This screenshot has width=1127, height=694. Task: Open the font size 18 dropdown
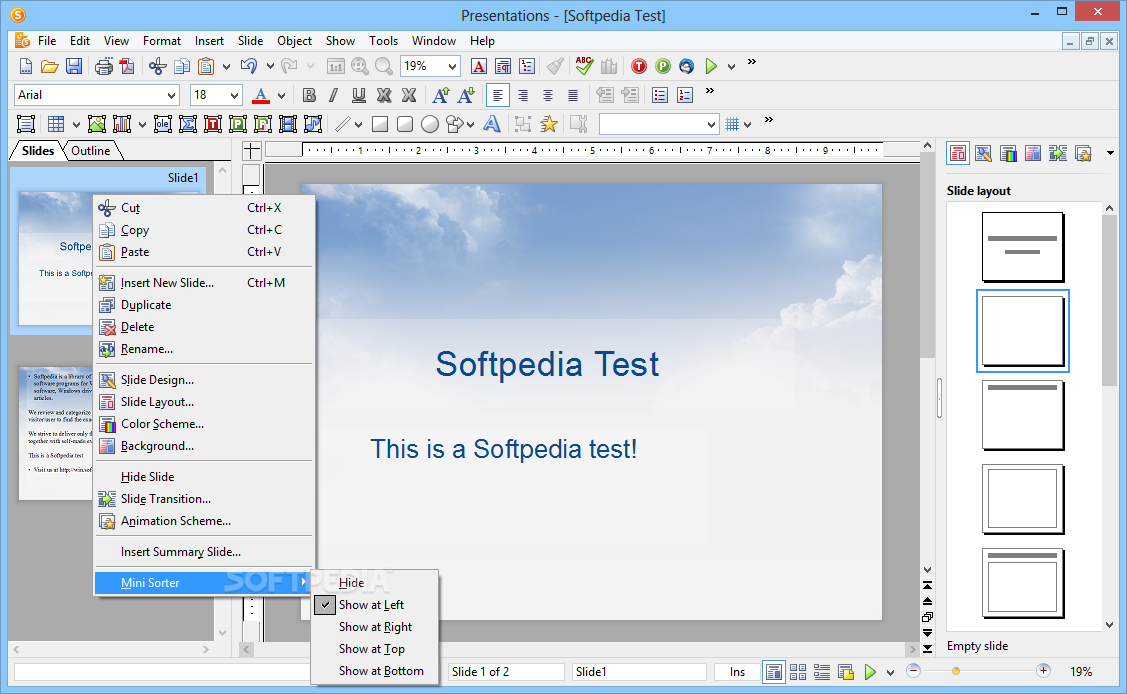coord(234,95)
